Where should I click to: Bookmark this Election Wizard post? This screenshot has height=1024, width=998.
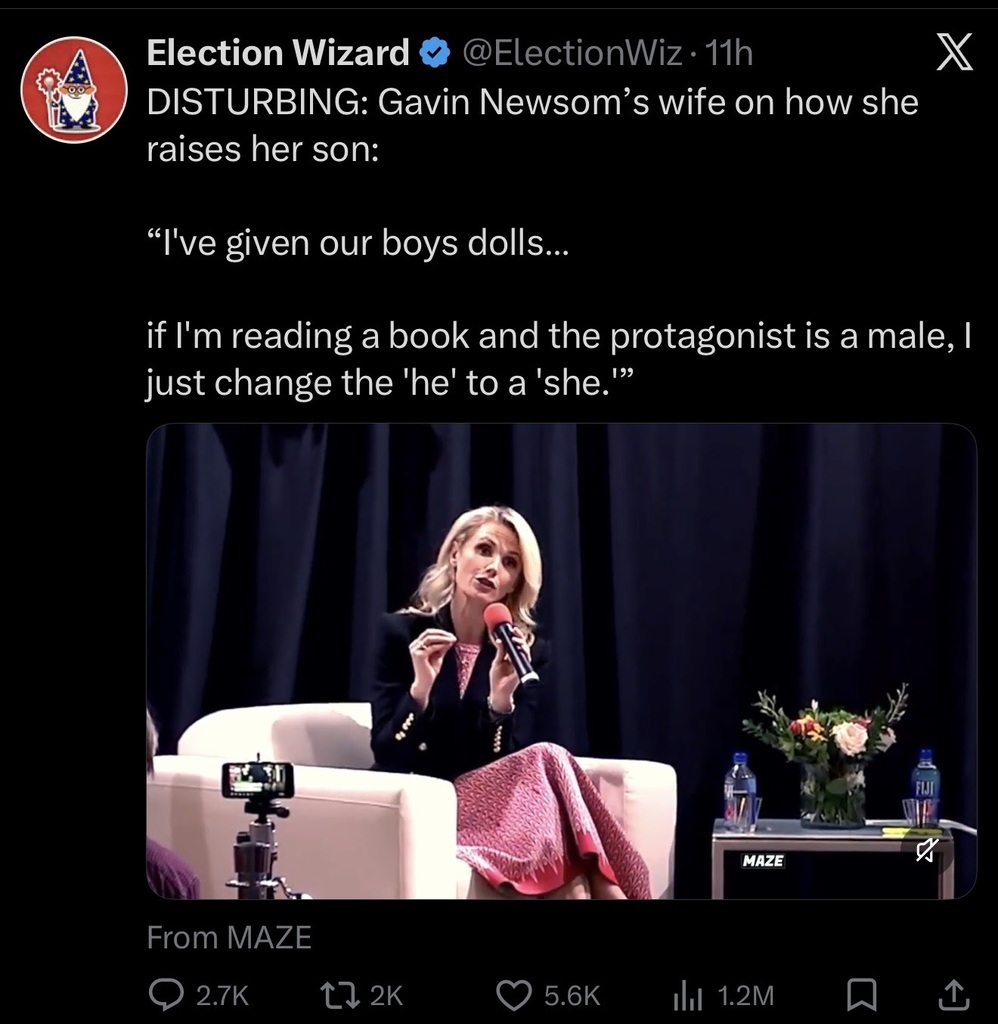coord(860,993)
